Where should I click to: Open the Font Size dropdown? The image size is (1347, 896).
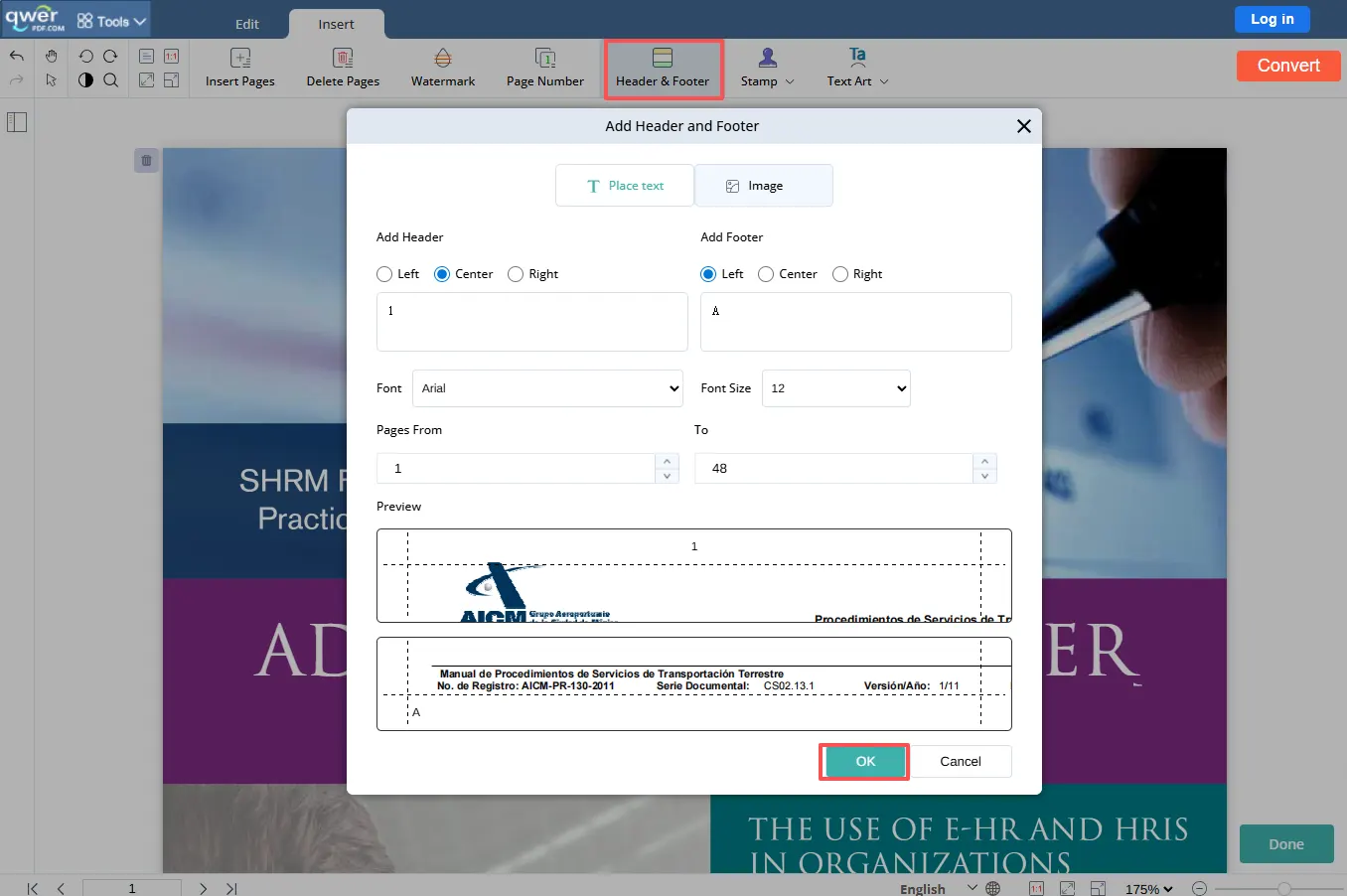(x=836, y=388)
